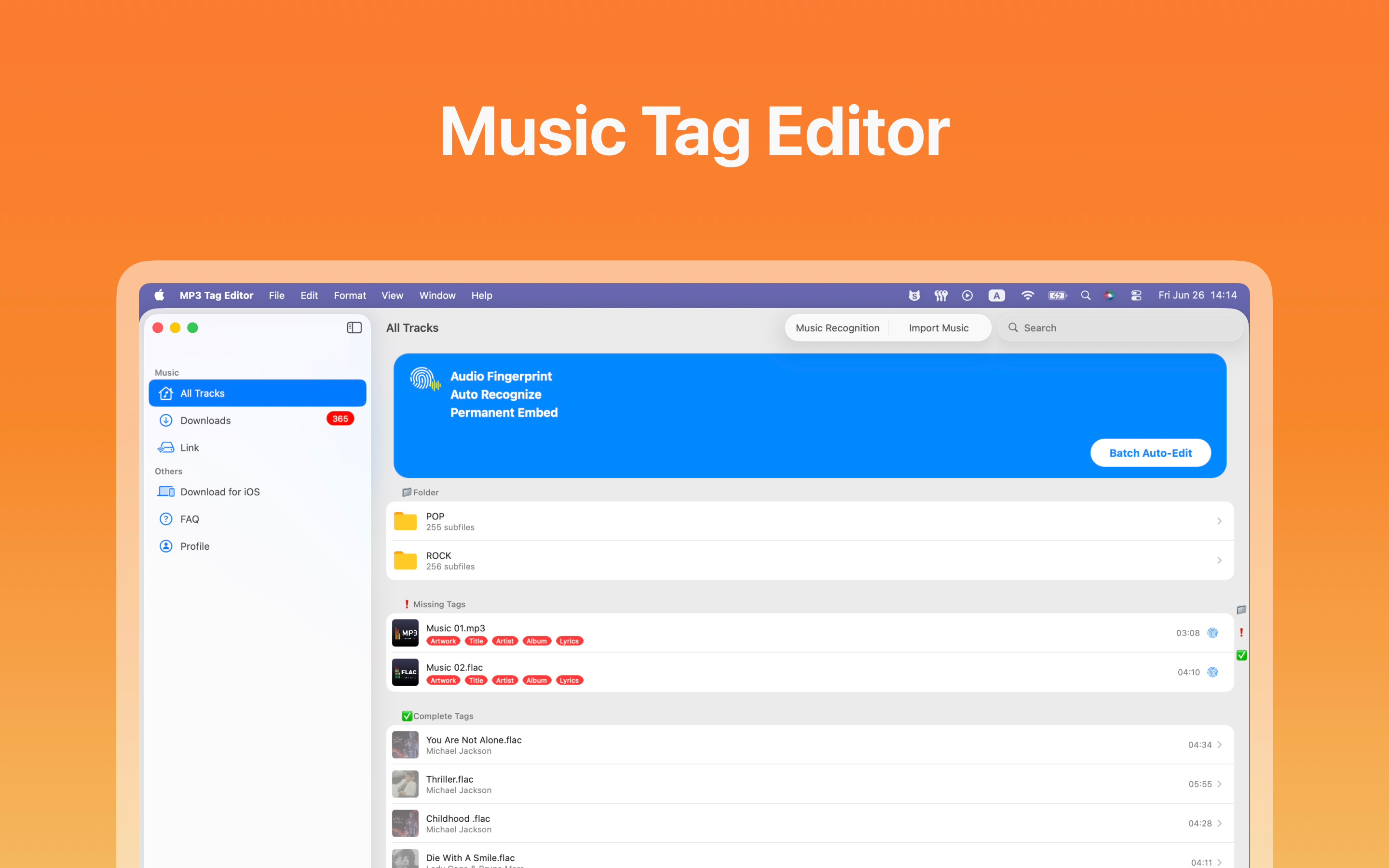Open FAQ in the sidebar
Screen dimensions: 1389x868
257,519
